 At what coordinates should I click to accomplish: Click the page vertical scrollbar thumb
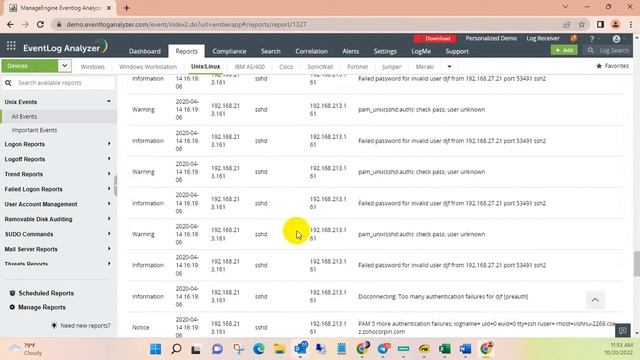[x=636, y=264]
